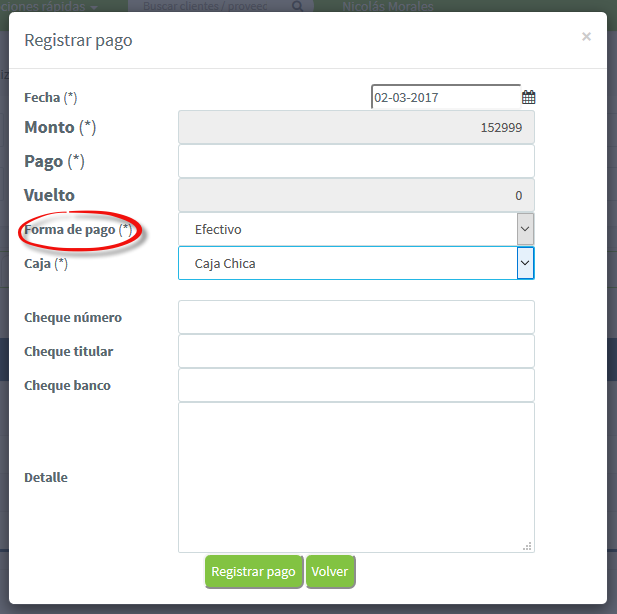Click into the Pago amount field
The height and width of the screenshot is (614, 617).
click(356, 161)
